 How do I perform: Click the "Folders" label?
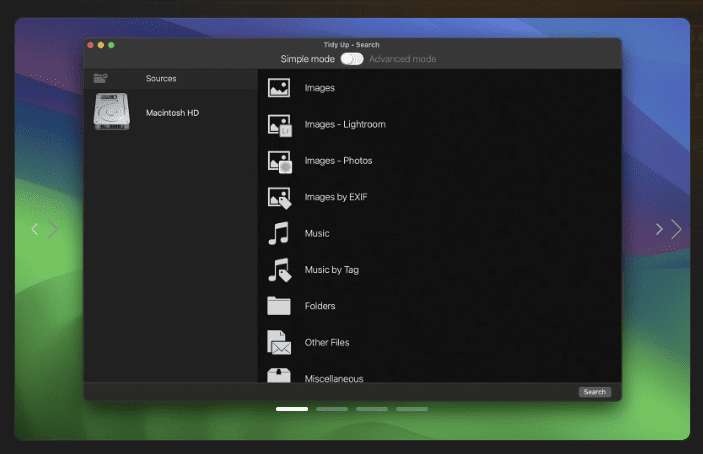[x=320, y=306]
